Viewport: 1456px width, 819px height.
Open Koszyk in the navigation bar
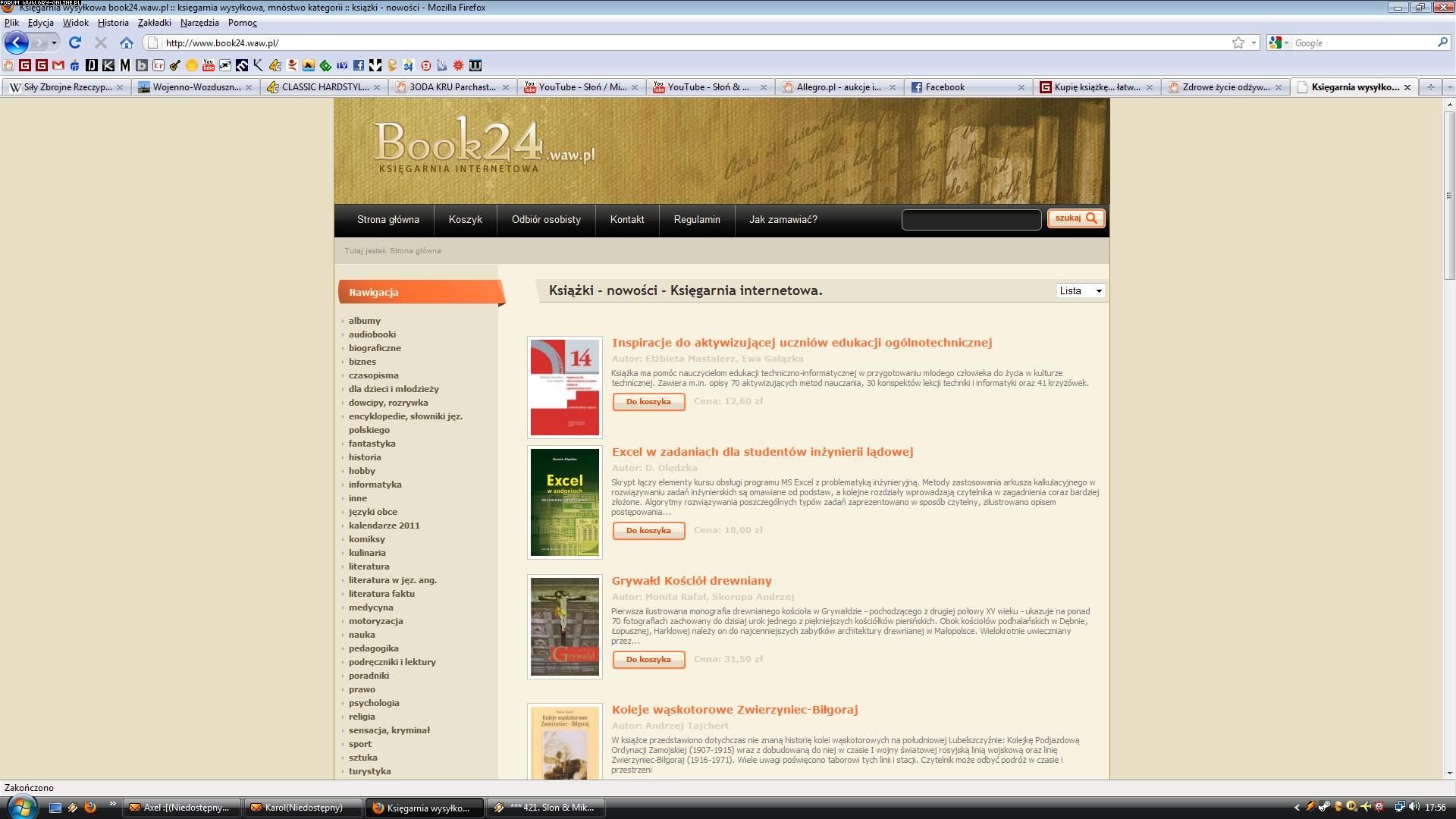tap(465, 220)
